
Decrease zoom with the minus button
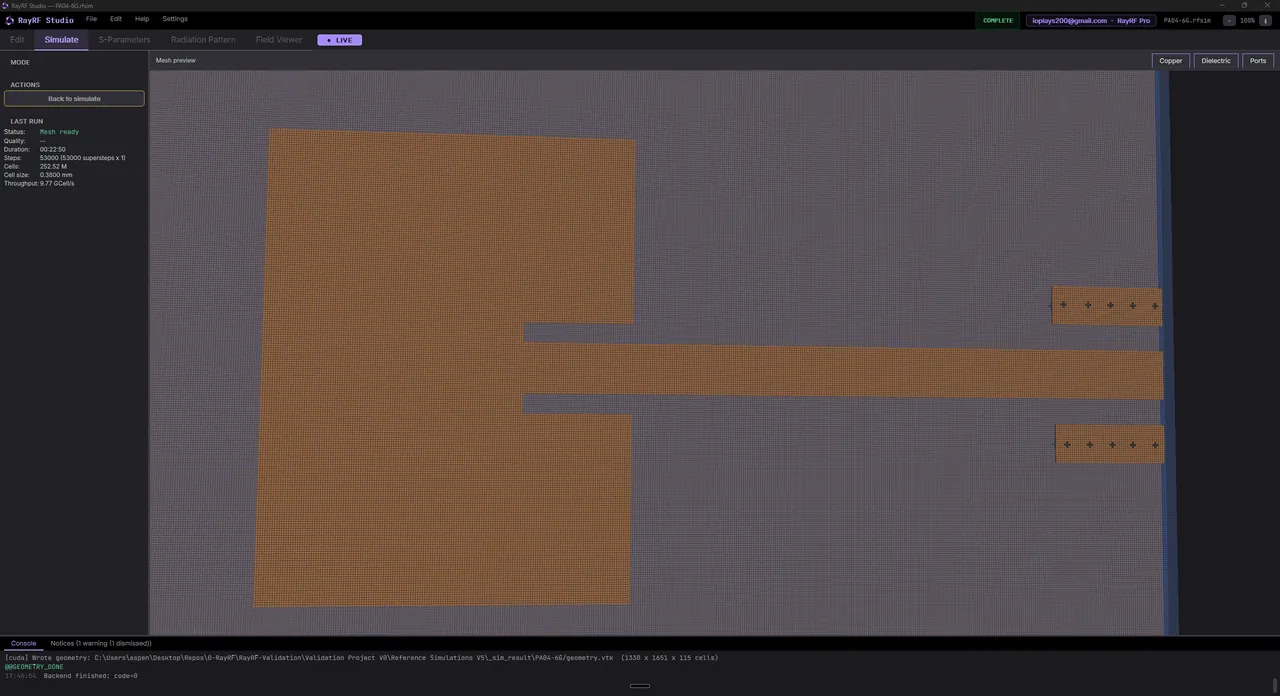(1229, 20)
